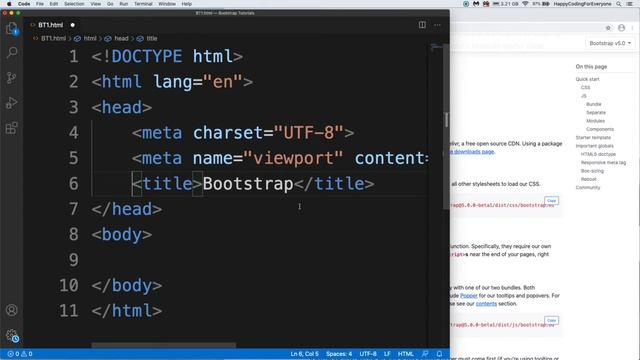This screenshot has width=640, height=360.
Task: Click the Wi-Fi icon in menu bar
Action: coord(525,4)
